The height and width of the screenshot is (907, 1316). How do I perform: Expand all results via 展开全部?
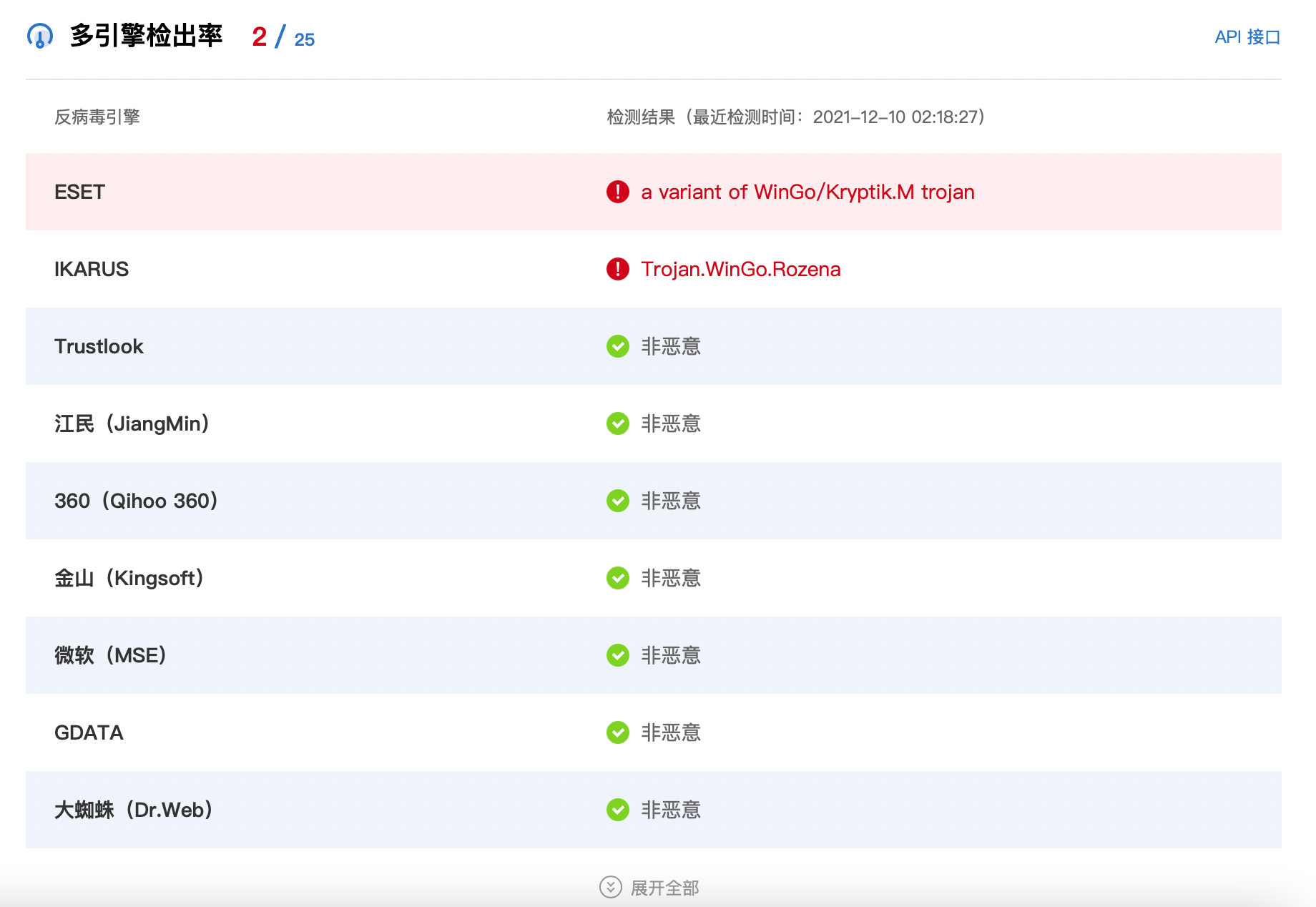tap(664, 888)
